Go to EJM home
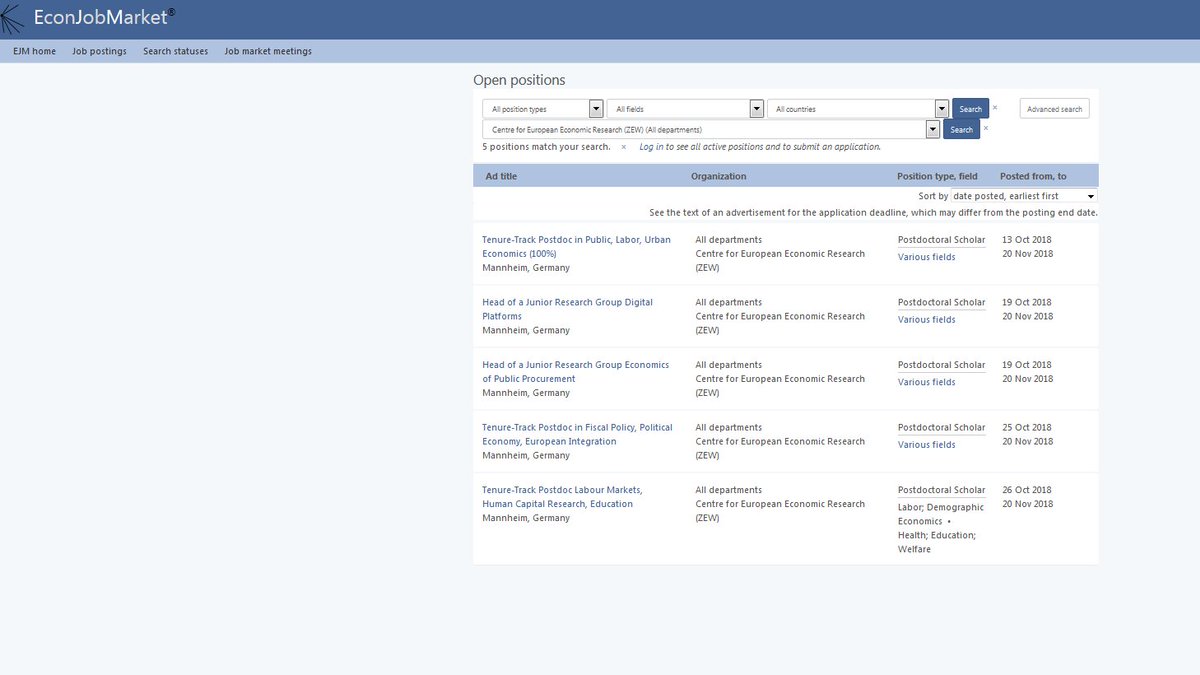1200x675 pixels. [x=34, y=51]
